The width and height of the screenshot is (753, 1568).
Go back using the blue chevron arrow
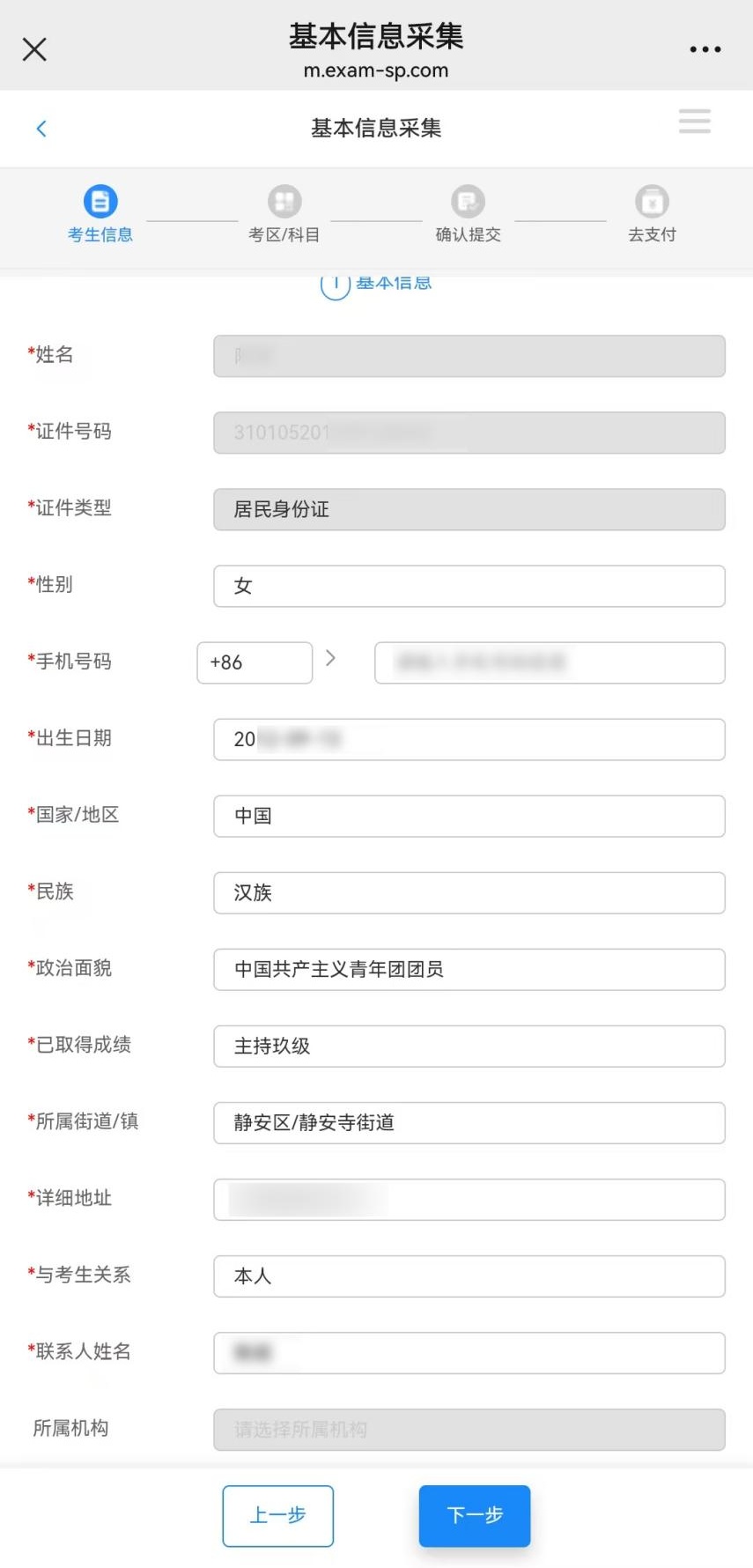tap(41, 129)
